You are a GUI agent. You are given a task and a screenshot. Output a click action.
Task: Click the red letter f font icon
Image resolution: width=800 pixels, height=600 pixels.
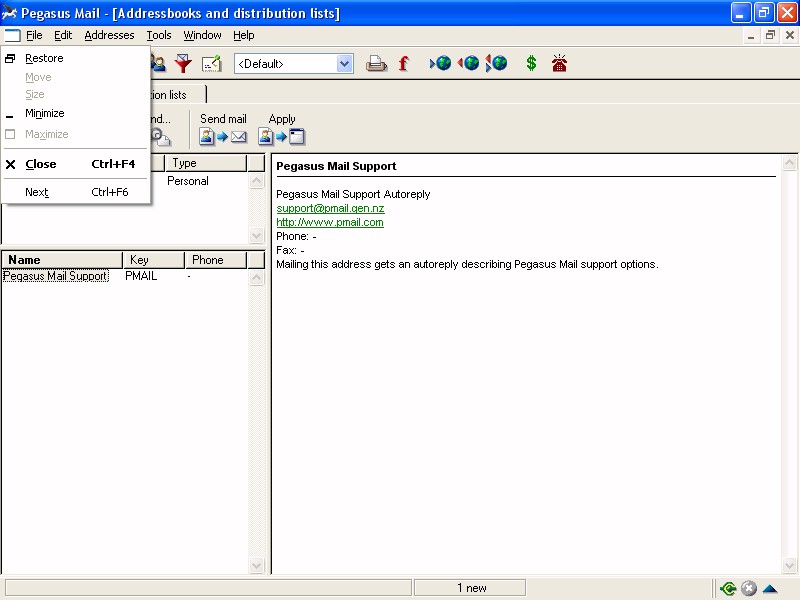(x=403, y=63)
